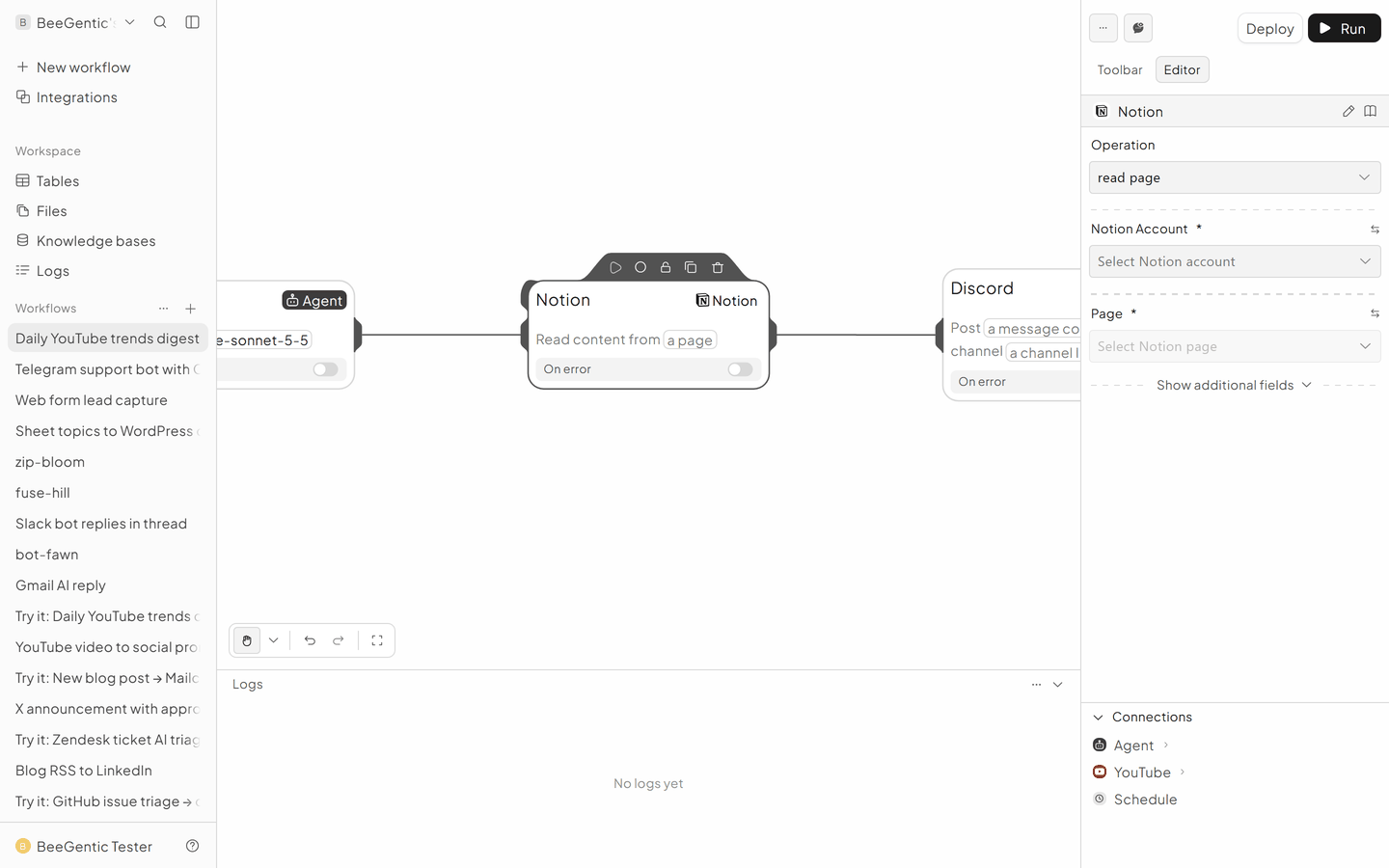Viewport: 1389px width, 868px height.
Task: Open the Gmail AI reply workflow
Action: tap(108, 585)
